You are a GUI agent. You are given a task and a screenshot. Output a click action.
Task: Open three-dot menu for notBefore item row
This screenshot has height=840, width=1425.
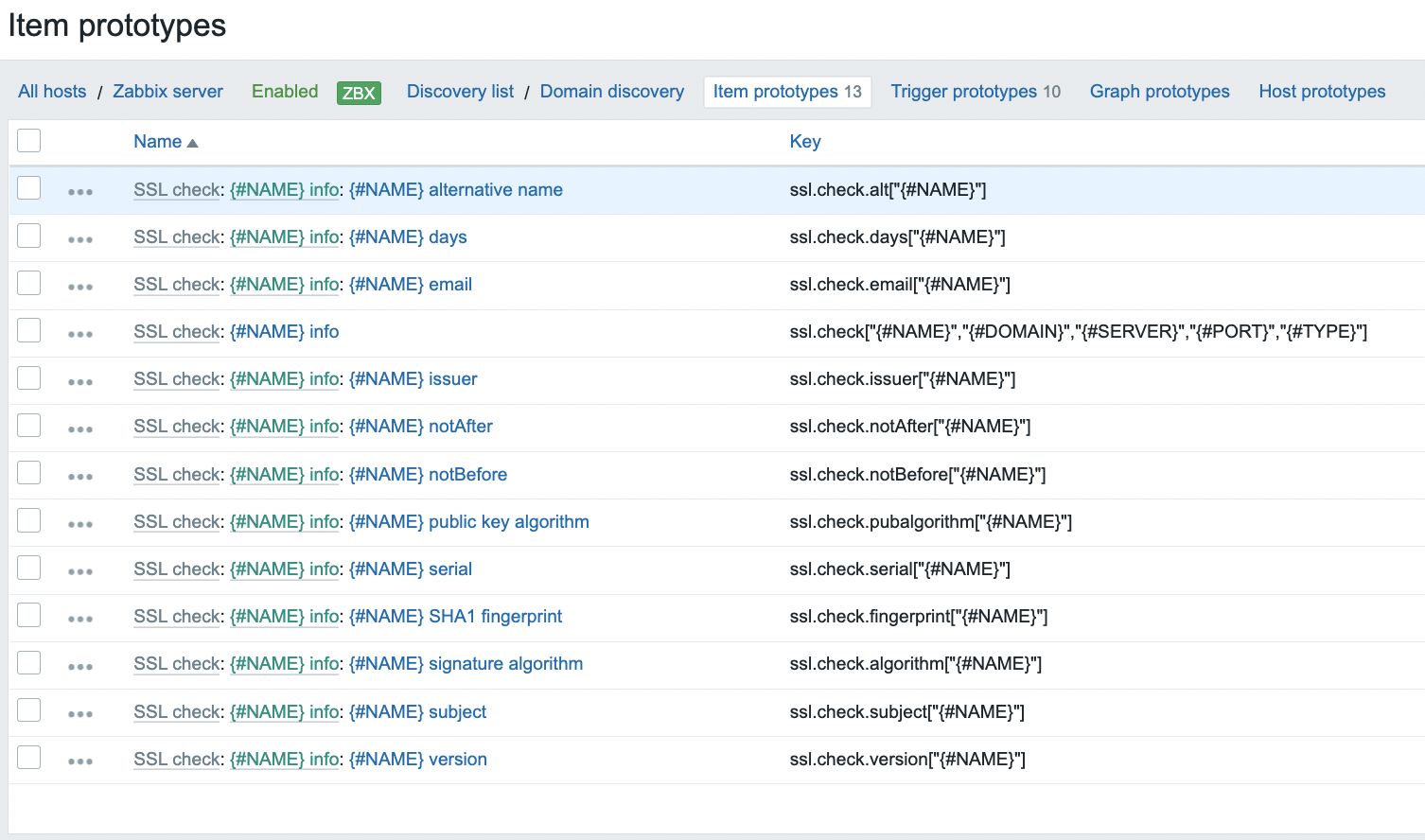[x=80, y=477]
